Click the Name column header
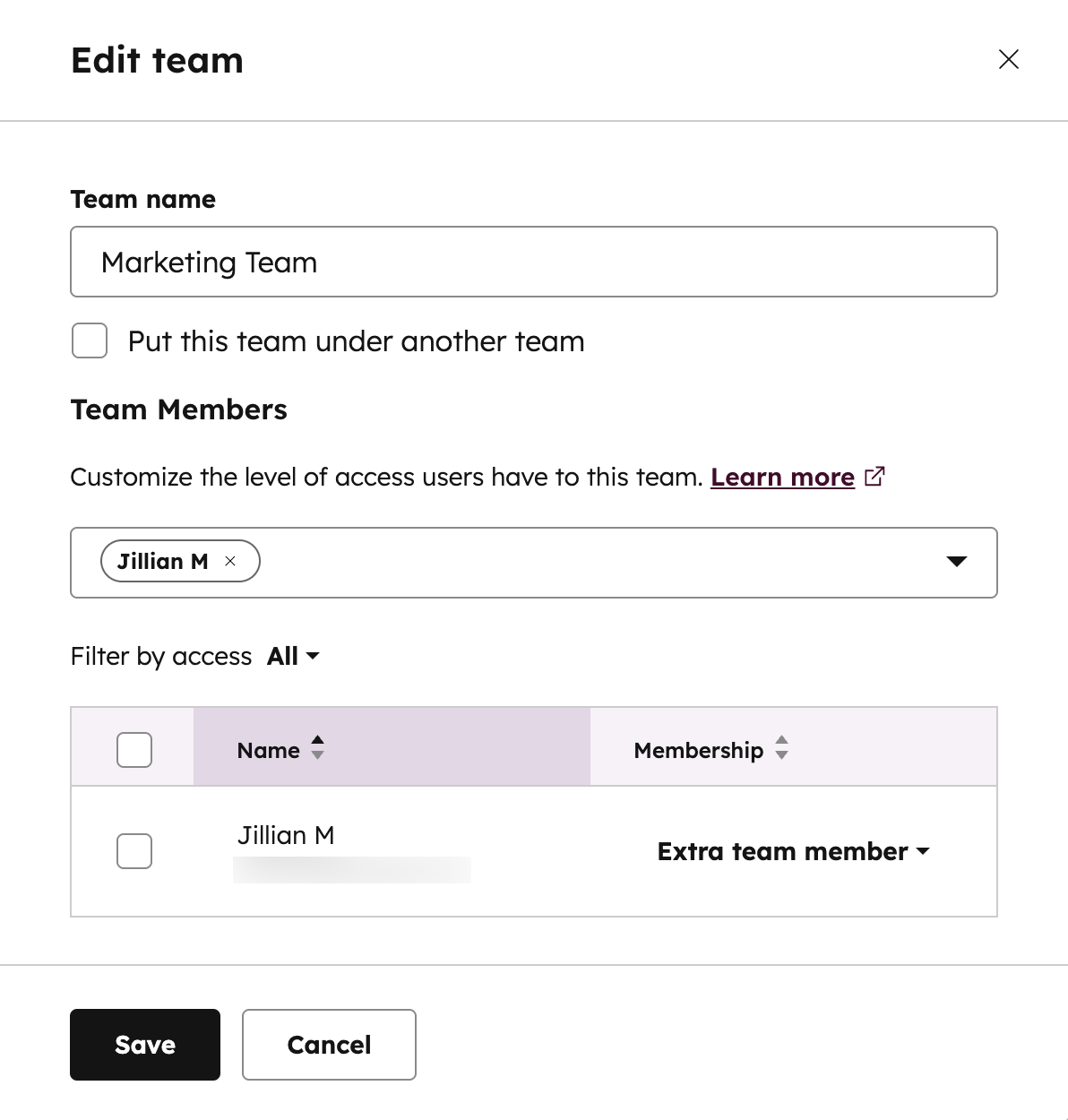Image resolution: width=1068 pixels, height=1120 pixels. point(269,749)
